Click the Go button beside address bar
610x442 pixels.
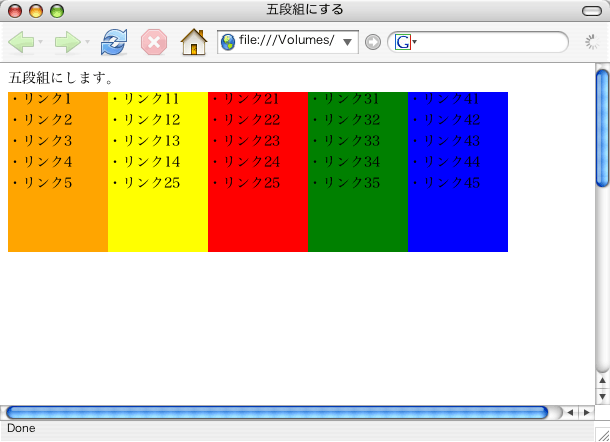pos(373,42)
